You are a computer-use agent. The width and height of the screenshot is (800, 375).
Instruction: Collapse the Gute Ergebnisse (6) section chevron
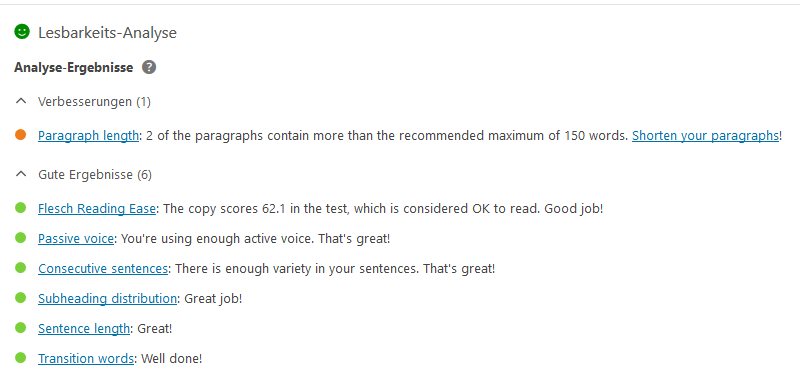21,174
